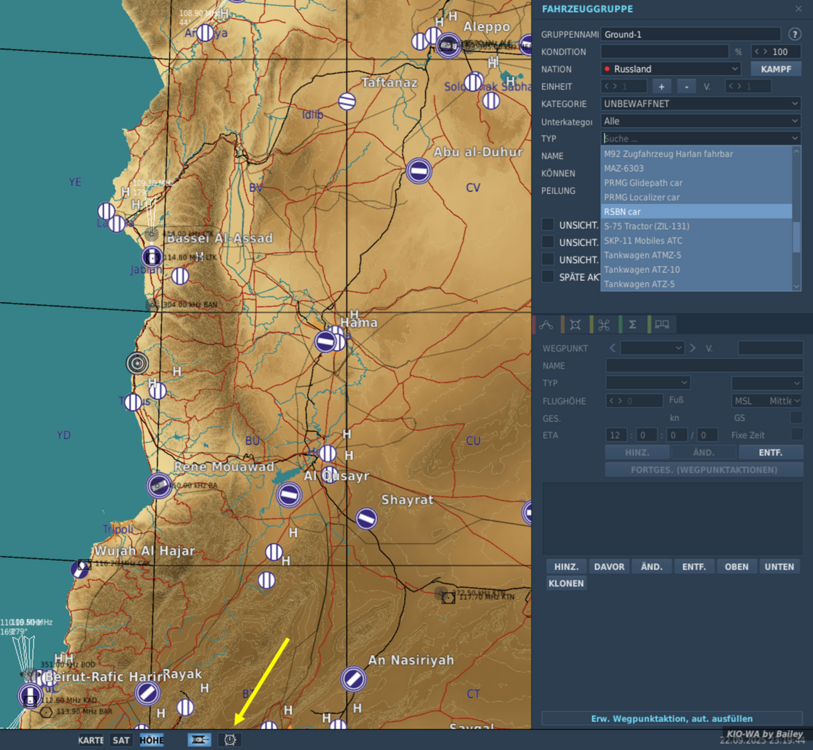Toggle the map overlay icon next to HÖHE
Viewport: 813px width, 750px height.
click(199, 740)
